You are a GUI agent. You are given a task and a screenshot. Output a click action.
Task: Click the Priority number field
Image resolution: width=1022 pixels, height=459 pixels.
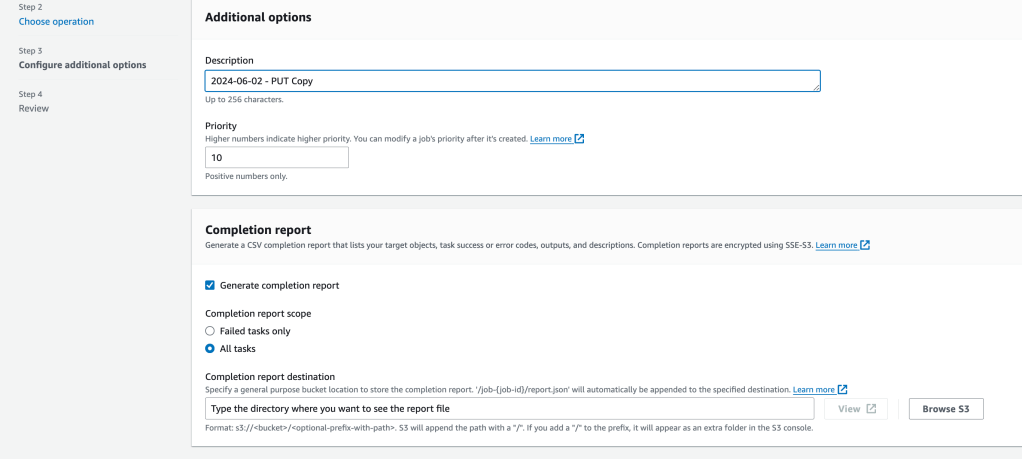click(277, 158)
